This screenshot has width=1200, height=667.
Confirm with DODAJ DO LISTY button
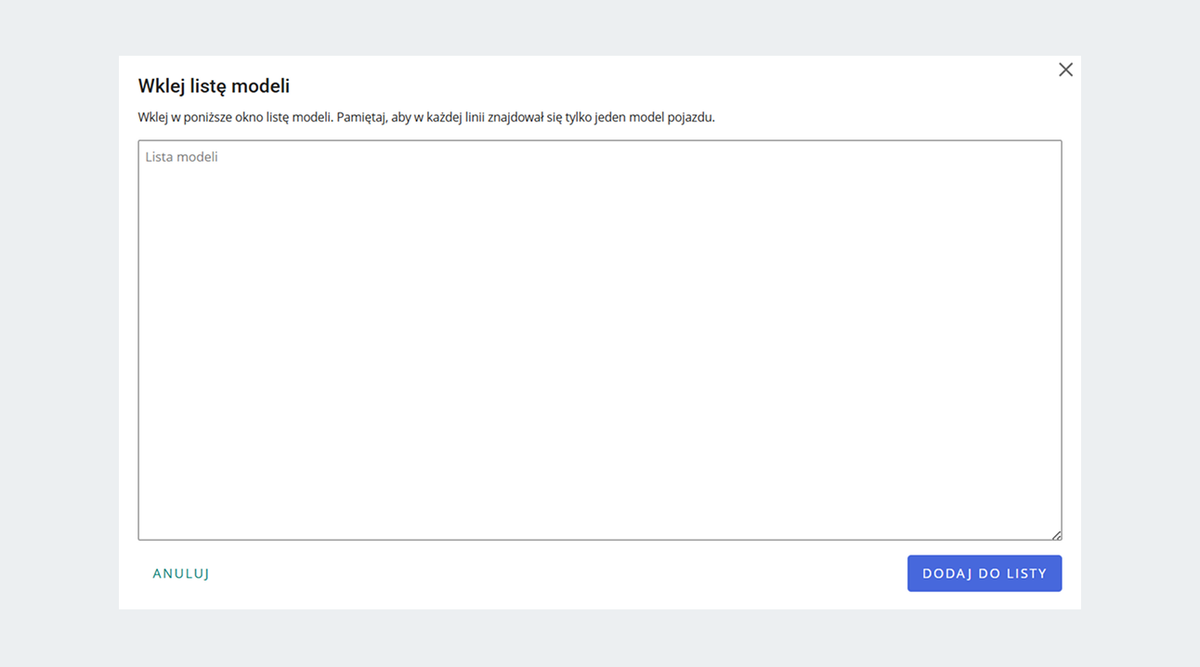tap(985, 574)
